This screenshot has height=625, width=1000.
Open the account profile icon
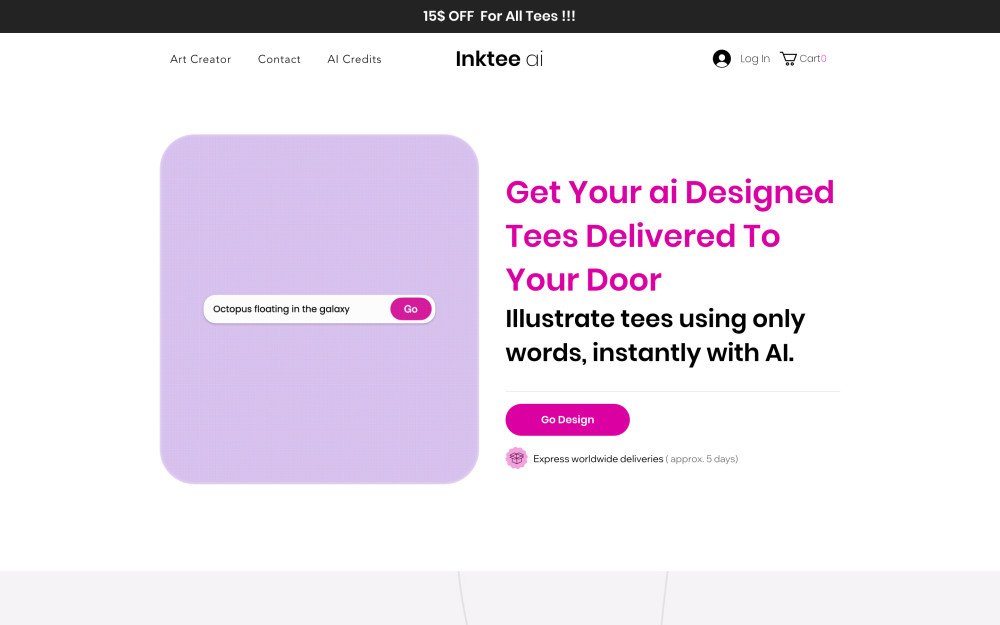(721, 58)
